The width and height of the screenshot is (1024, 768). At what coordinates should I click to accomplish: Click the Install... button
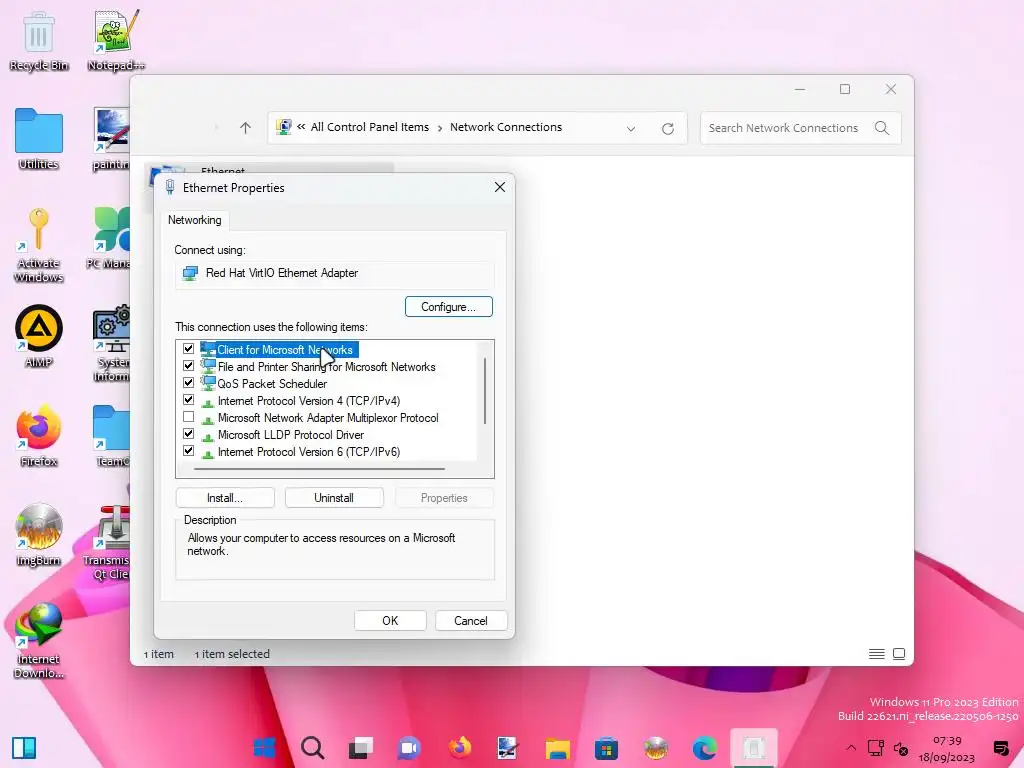click(x=225, y=498)
